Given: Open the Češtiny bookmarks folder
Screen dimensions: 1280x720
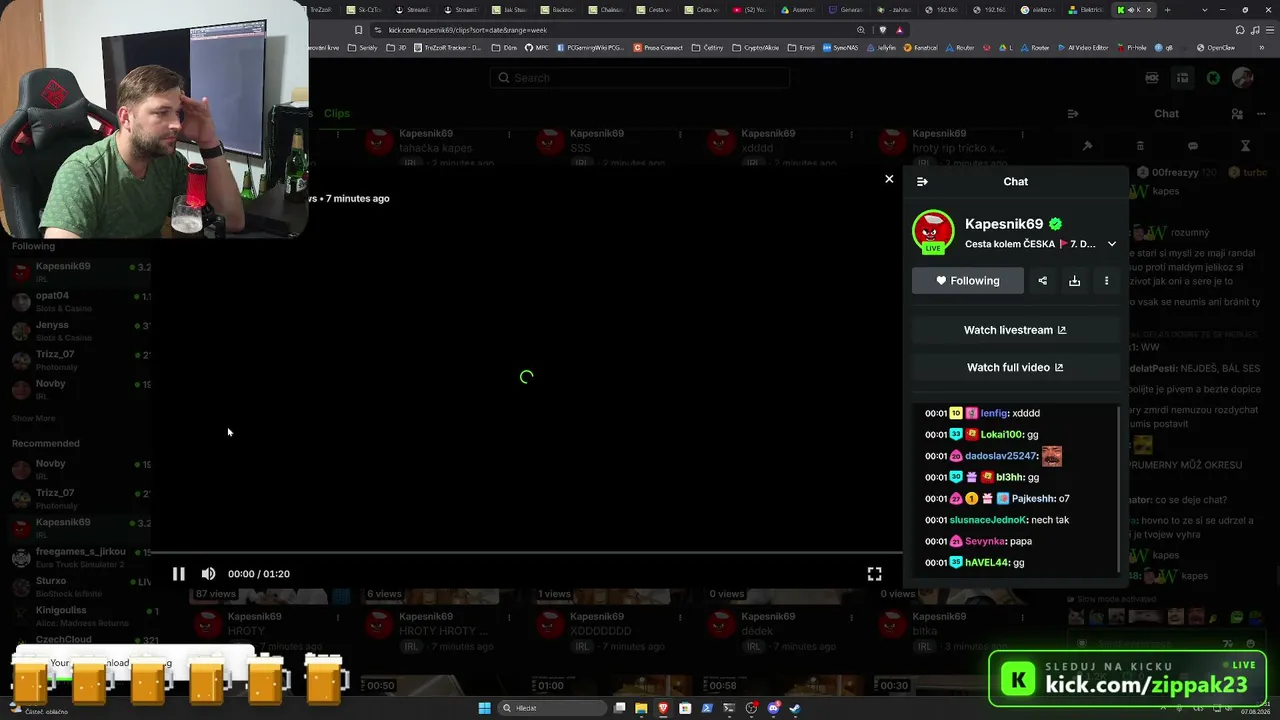Looking at the screenshot, I should click(x=707, y=48).
